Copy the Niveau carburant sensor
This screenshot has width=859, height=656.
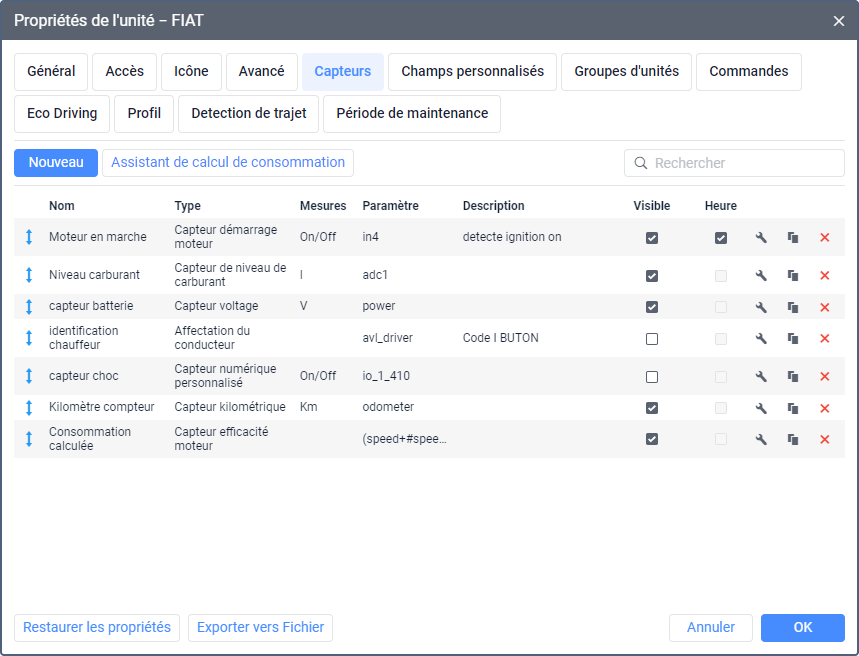793,276
